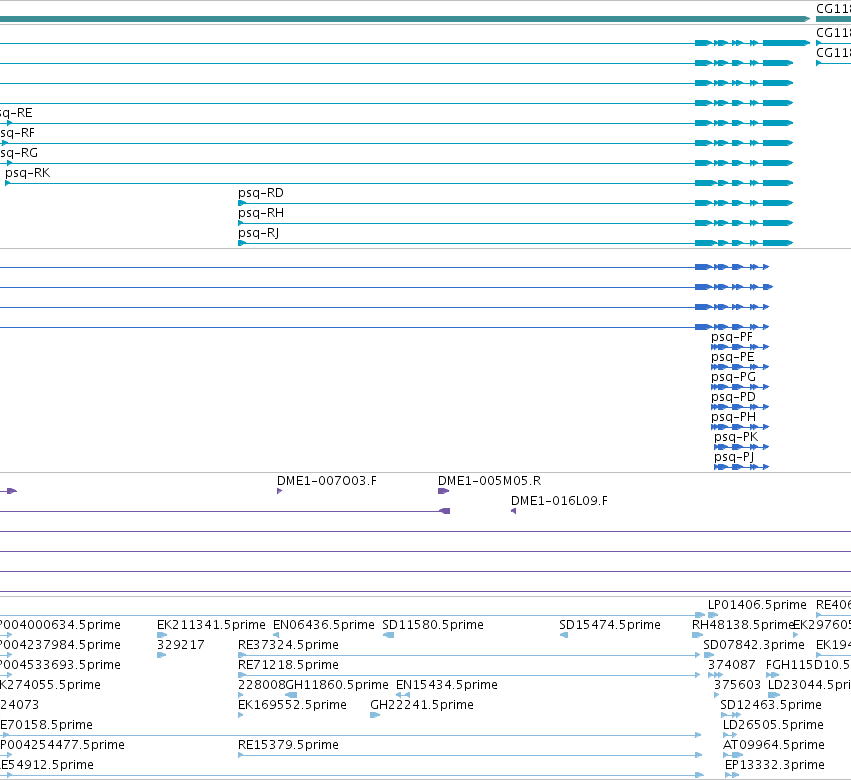Select the feature labeled 329217

click(x=181, y=645)
